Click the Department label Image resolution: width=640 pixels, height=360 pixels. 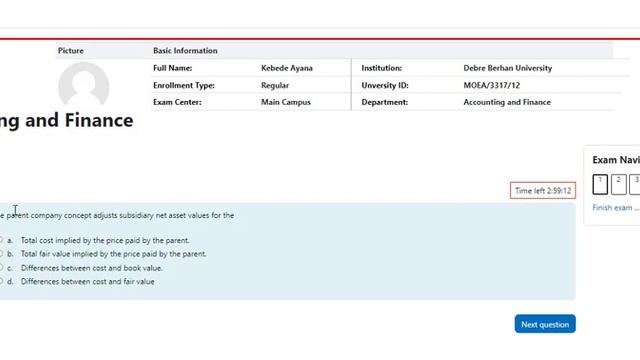point(384,102)
